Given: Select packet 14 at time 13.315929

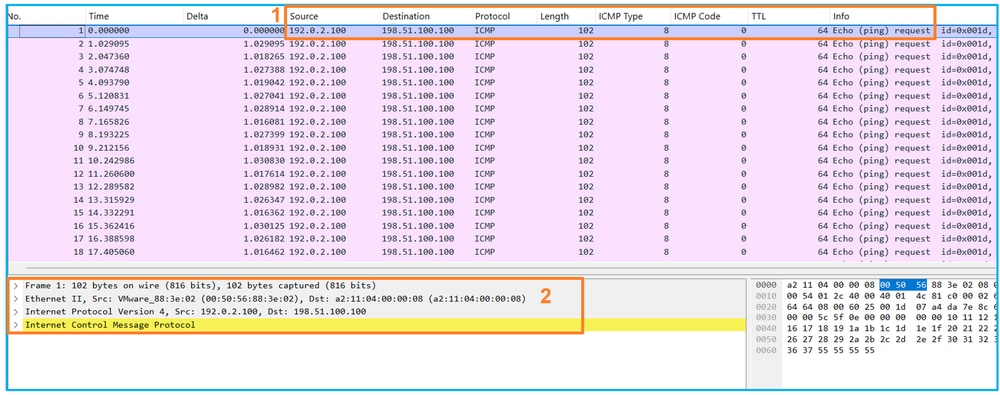Looking at the screenshot, I should (503, 200).
